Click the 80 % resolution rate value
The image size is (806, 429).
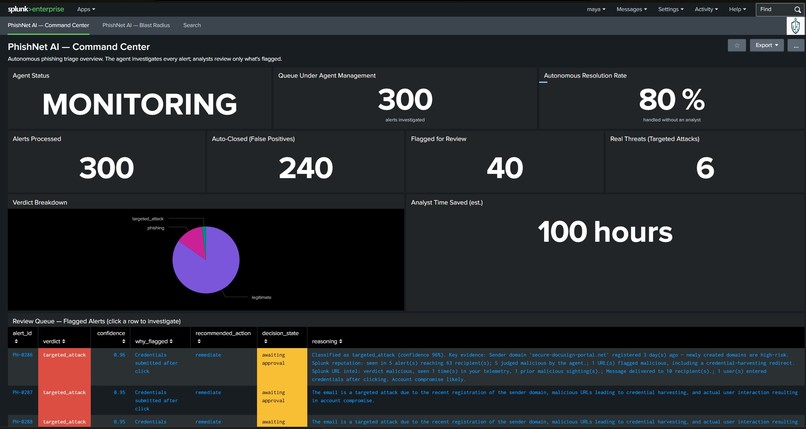coord(672,100)
